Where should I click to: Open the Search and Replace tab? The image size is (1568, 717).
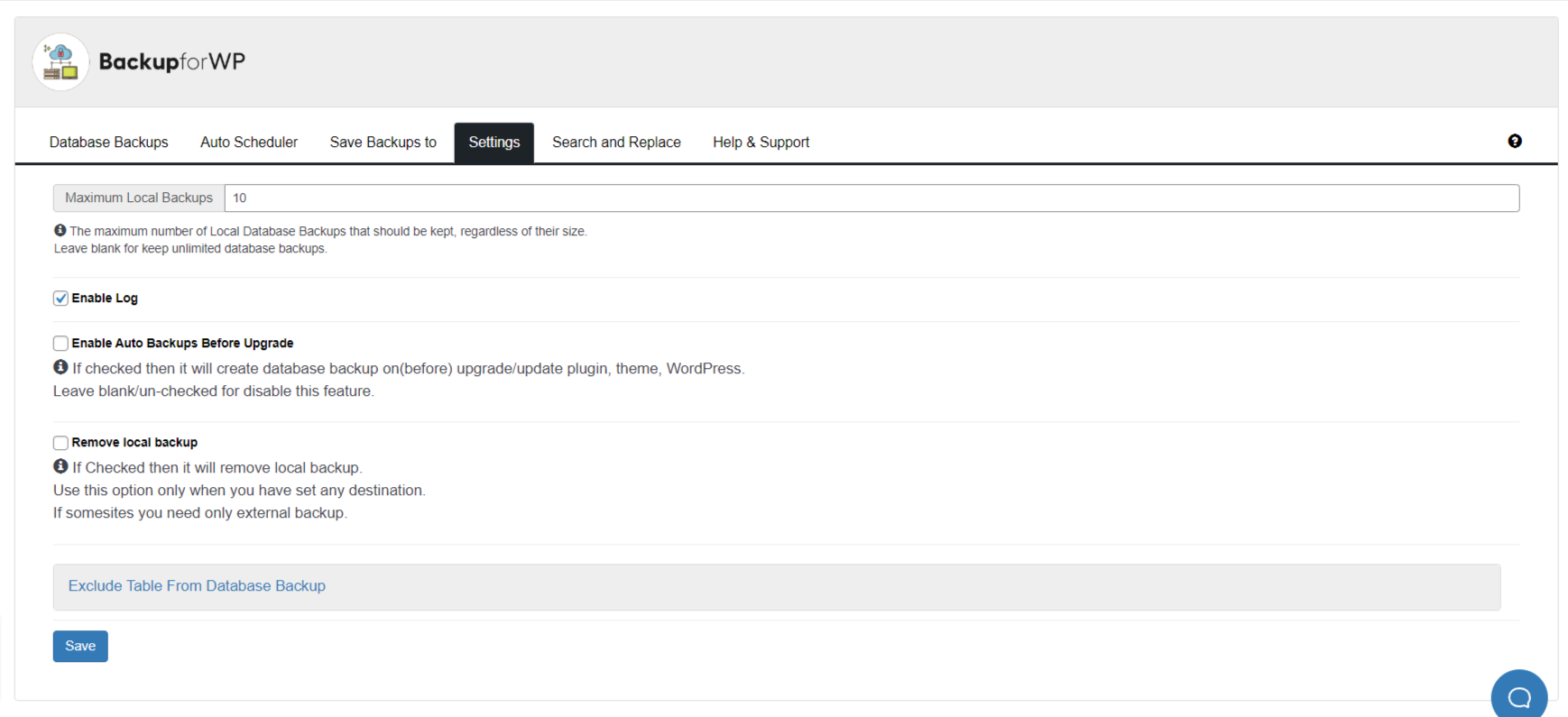point(616,142)
